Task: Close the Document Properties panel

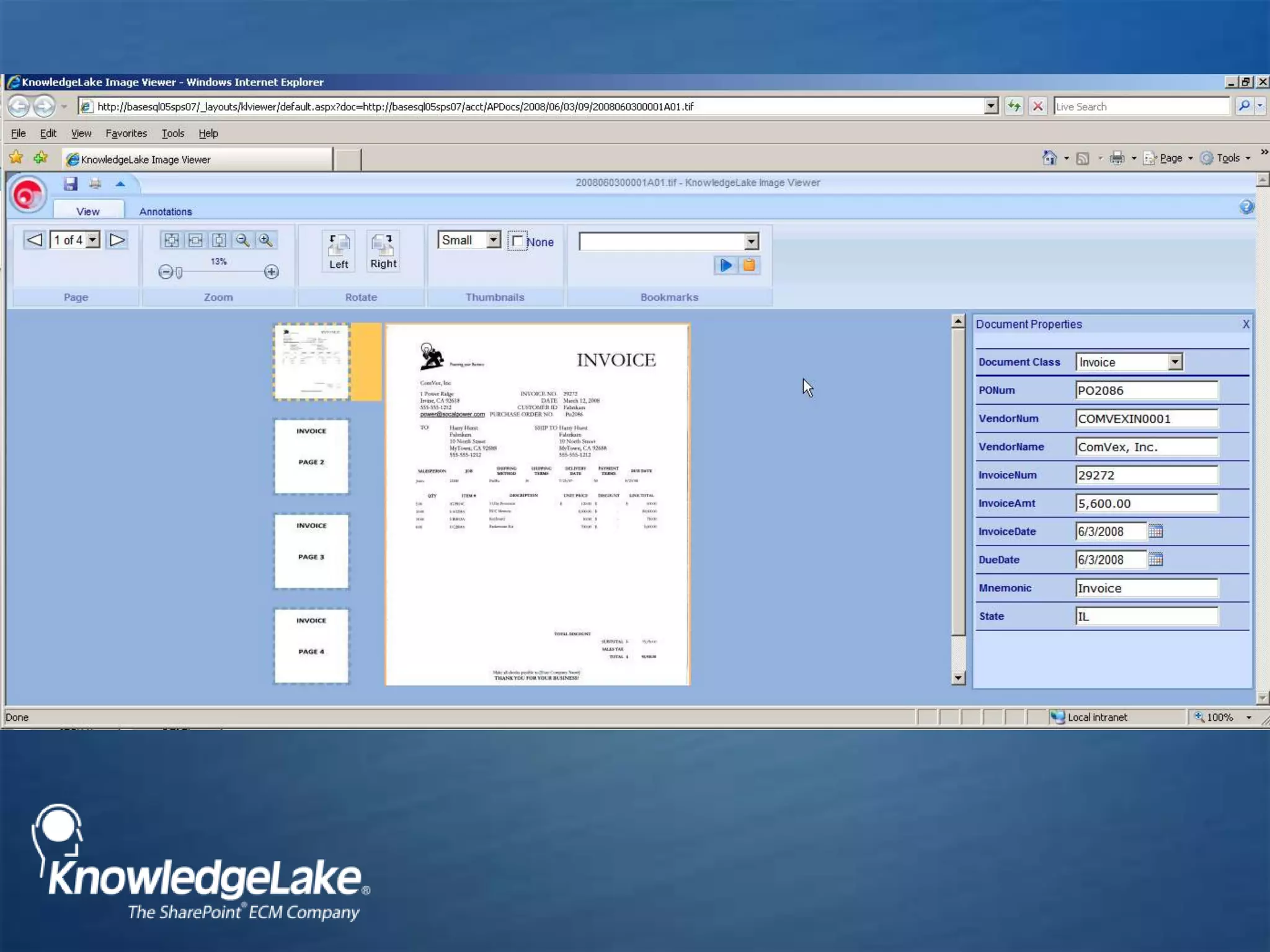Action: [x=1245, y=324]
